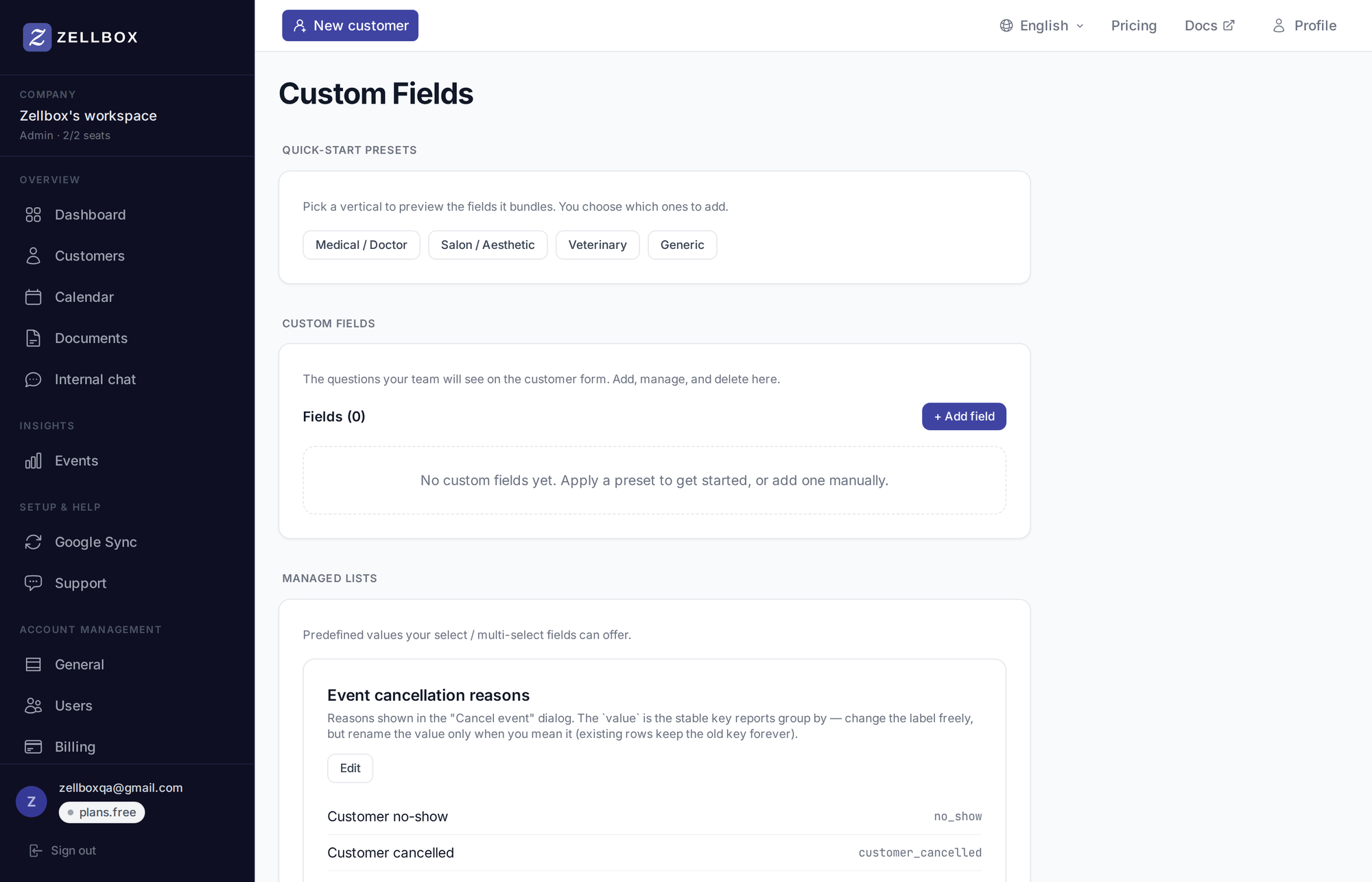Click Event cancellation reasons heading
This screenshot has width=1372, height=882.
[x=428, y=695]
